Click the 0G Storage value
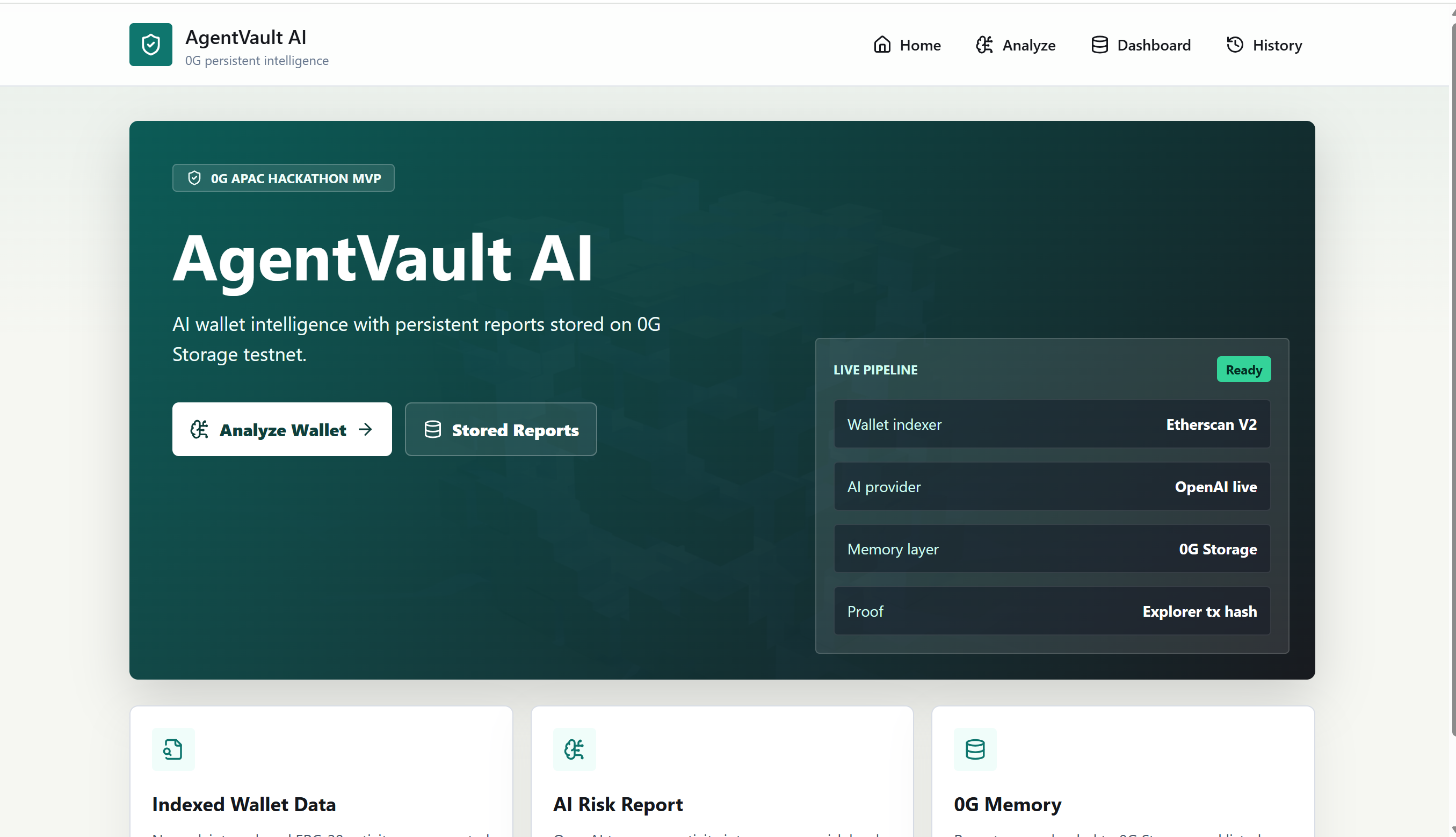 1218,550
